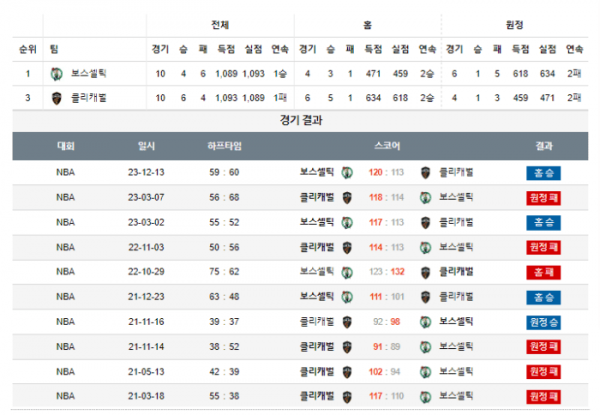Click 원정패 badge for 21-11-14 game
Screen dimensions: 600x415
click(543, 347)
